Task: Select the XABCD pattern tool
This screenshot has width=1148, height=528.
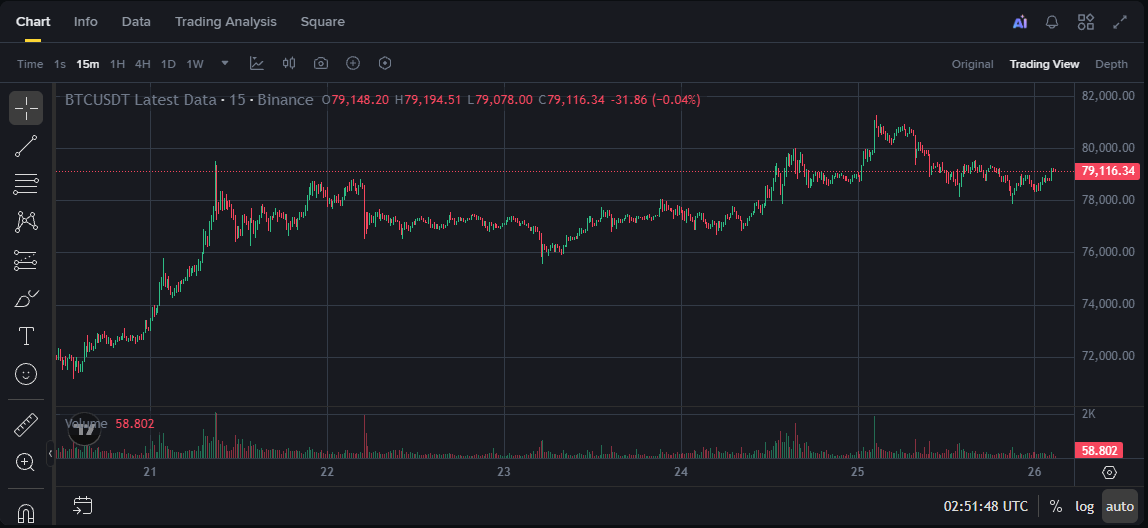Action: pyautogui.click(x=26, y=222)
